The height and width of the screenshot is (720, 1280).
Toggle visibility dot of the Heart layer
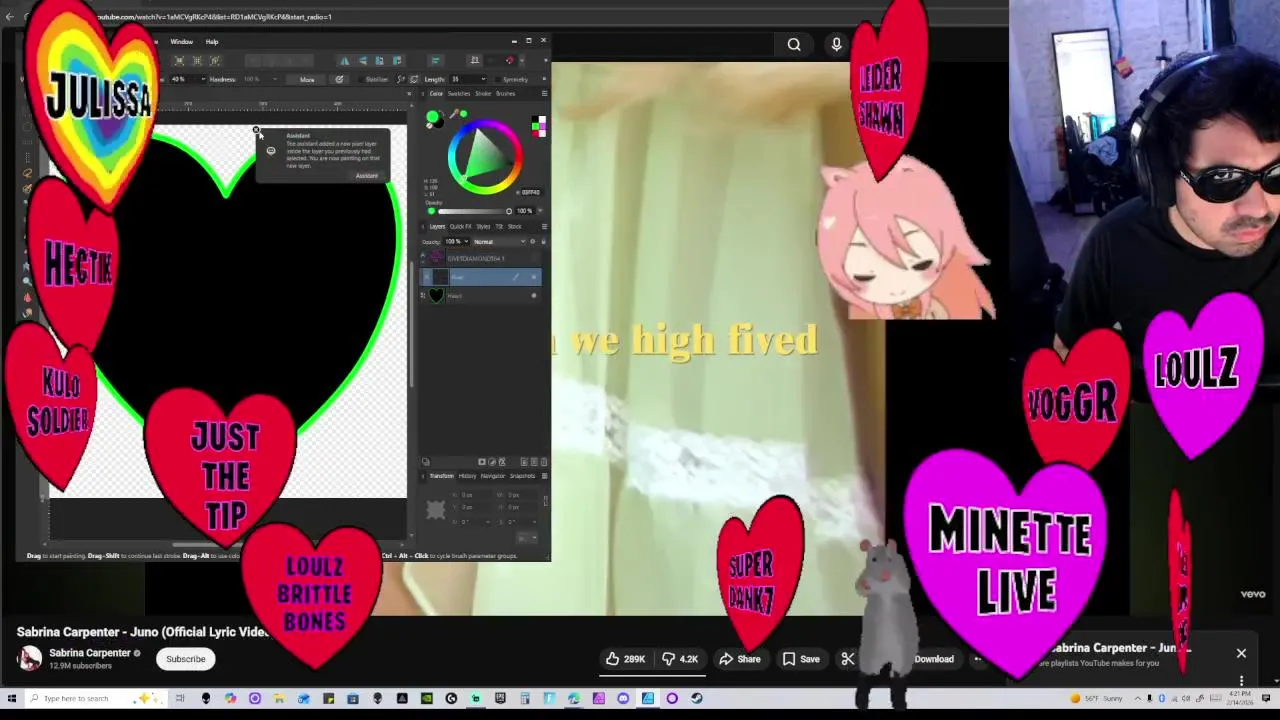(534, 295)
